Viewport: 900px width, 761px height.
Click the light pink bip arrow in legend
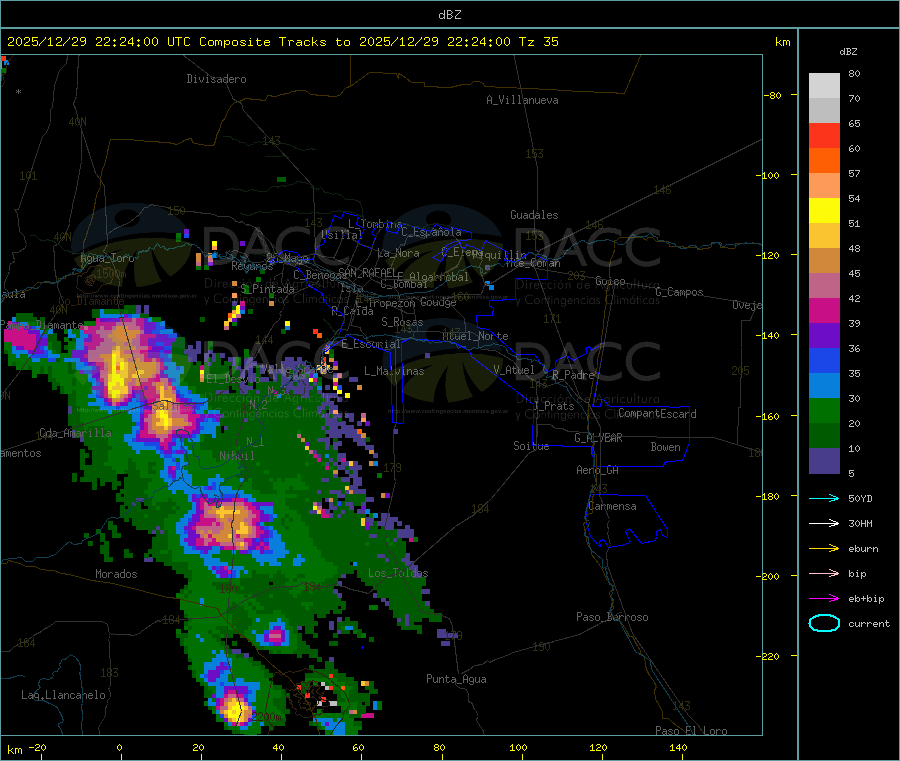click(824, 573)
